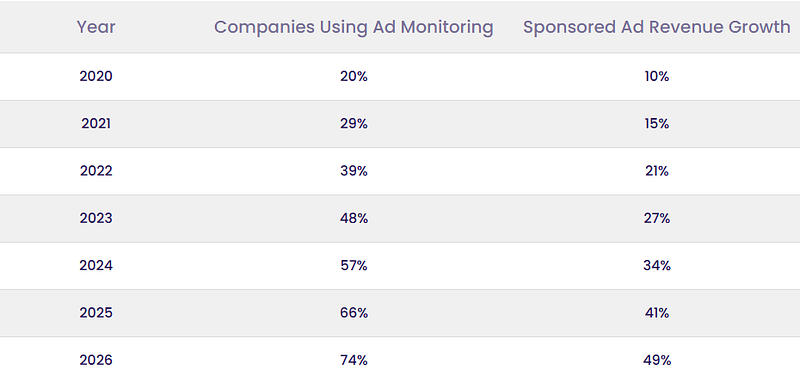
Task: Select the 29% ad monitoring value
Action: point(354,124)
